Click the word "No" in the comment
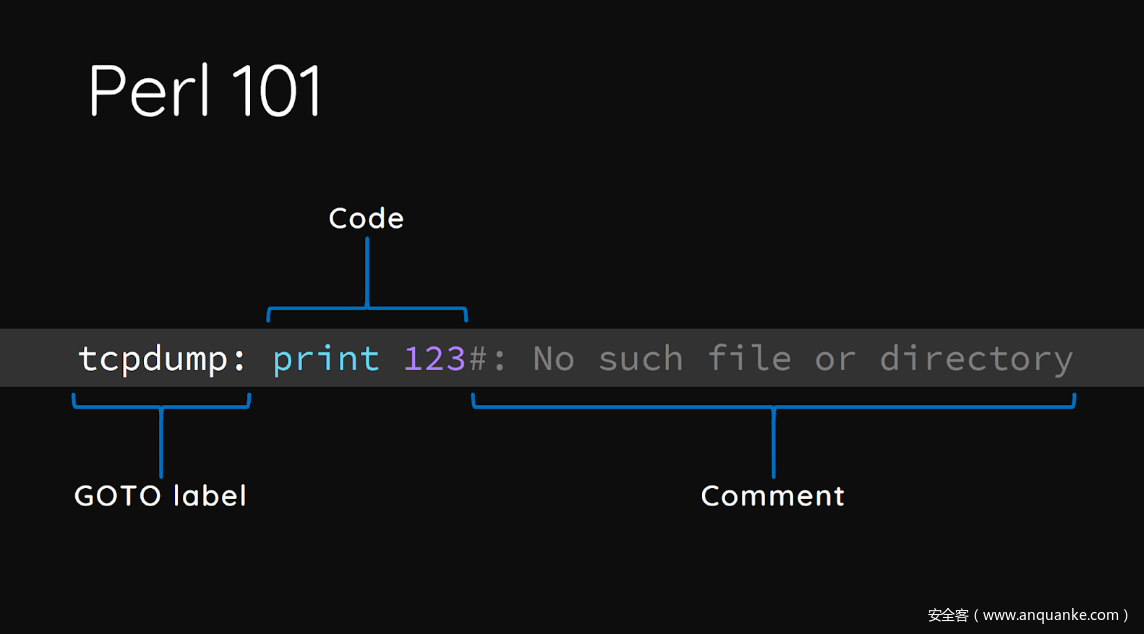 [x=553, y=358]
